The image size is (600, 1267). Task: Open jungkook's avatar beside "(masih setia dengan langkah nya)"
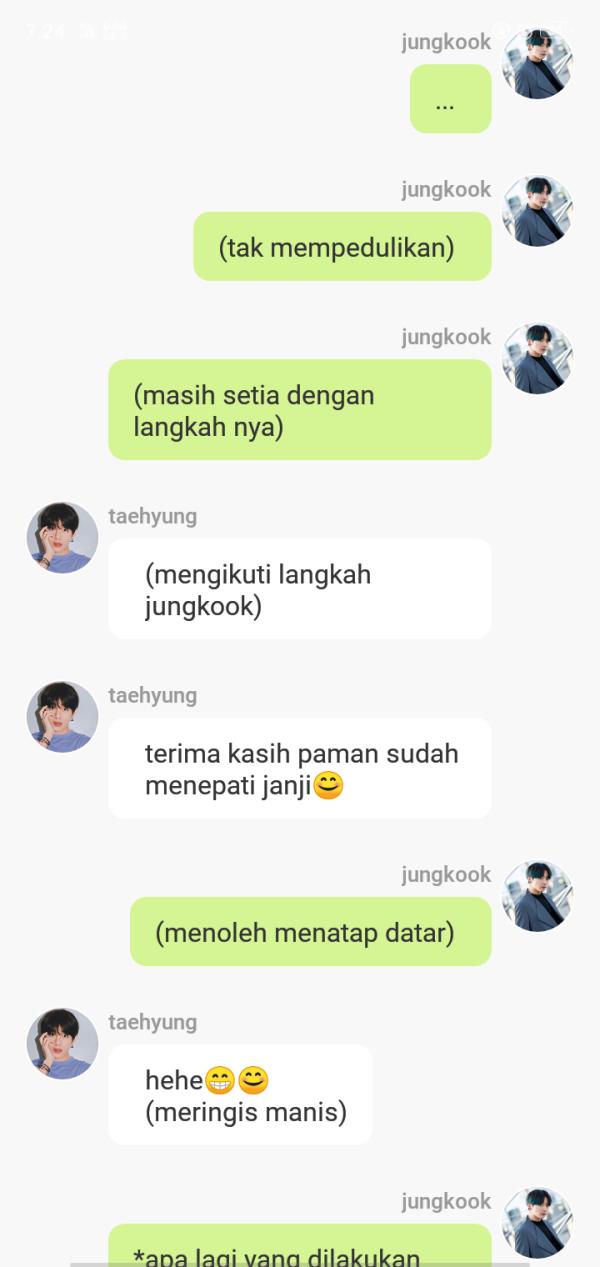point(537,359)
